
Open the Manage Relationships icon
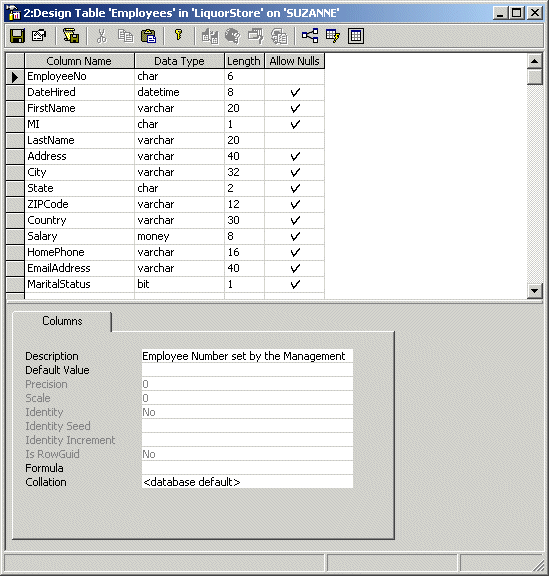(x=310, y=36)
